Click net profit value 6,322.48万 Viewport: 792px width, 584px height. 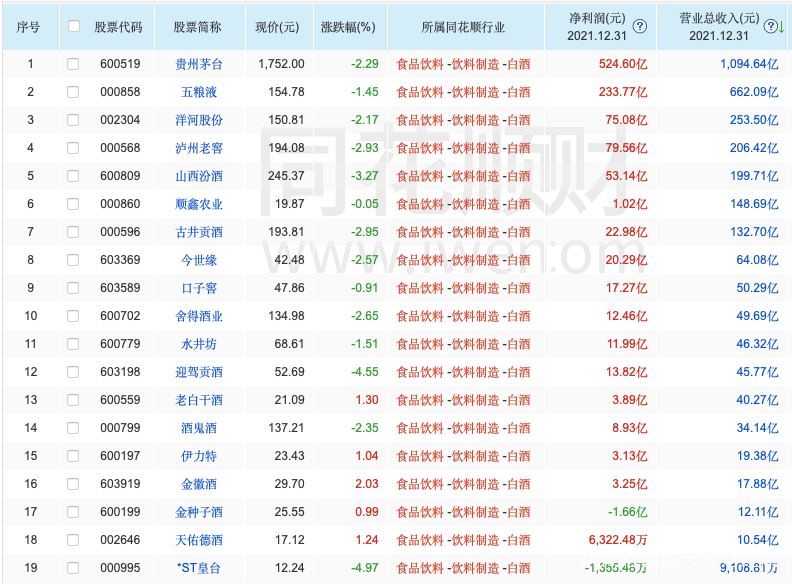618,540
